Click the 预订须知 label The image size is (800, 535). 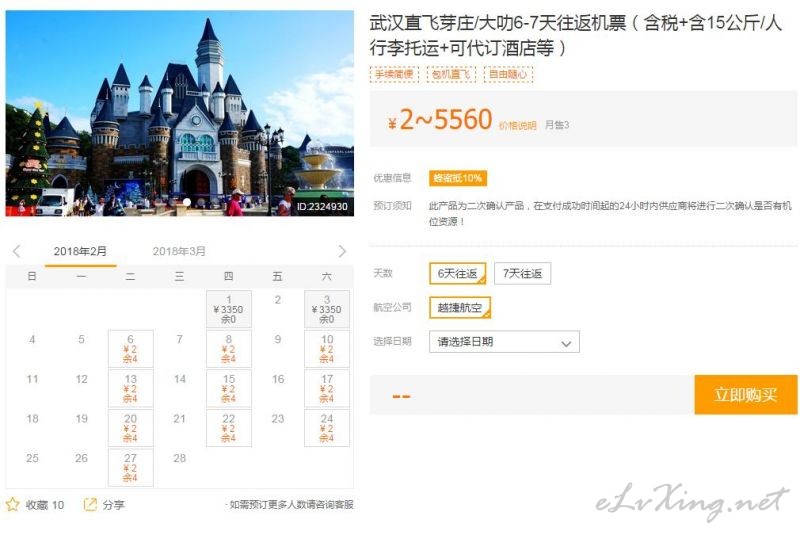392,206
